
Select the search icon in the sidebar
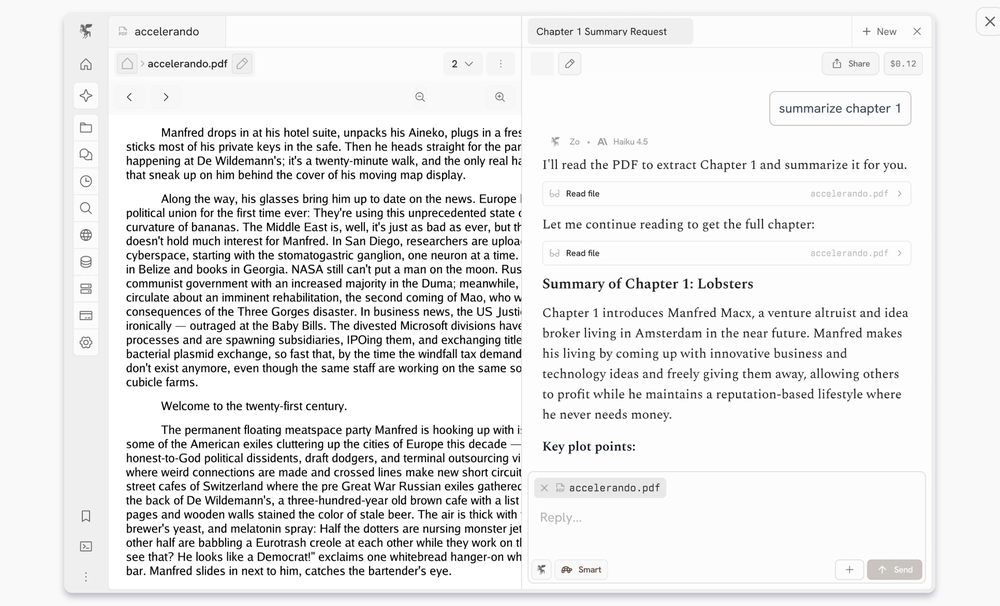[x=86, y=208]
